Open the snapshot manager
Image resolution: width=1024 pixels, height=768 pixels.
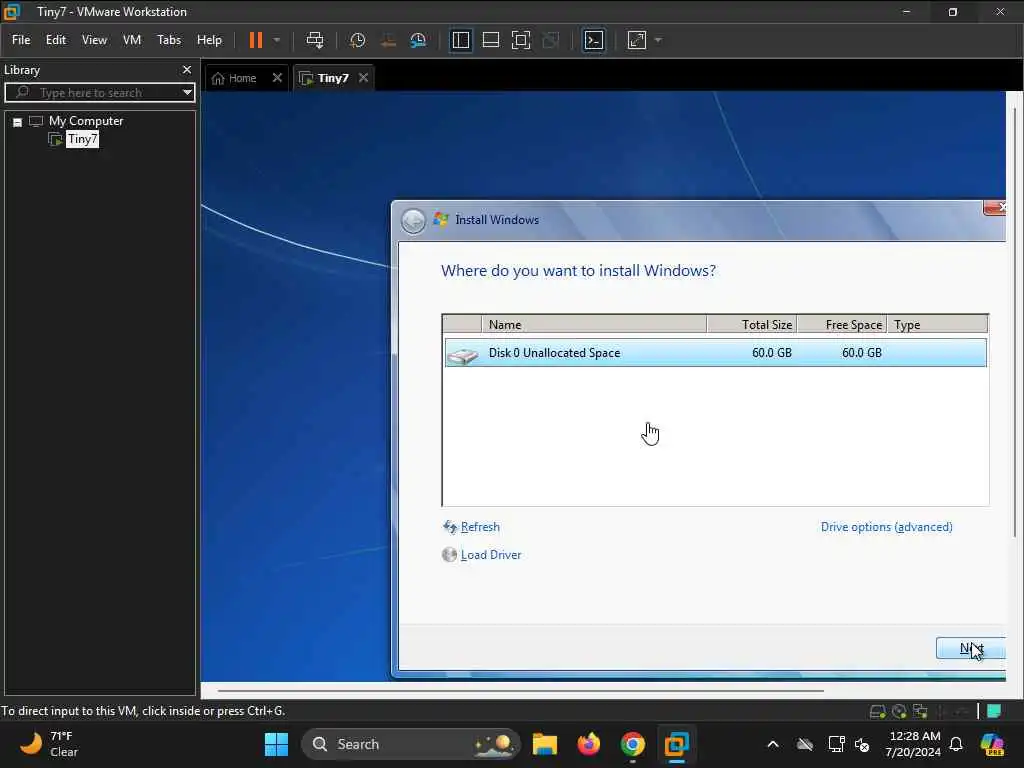418,40
